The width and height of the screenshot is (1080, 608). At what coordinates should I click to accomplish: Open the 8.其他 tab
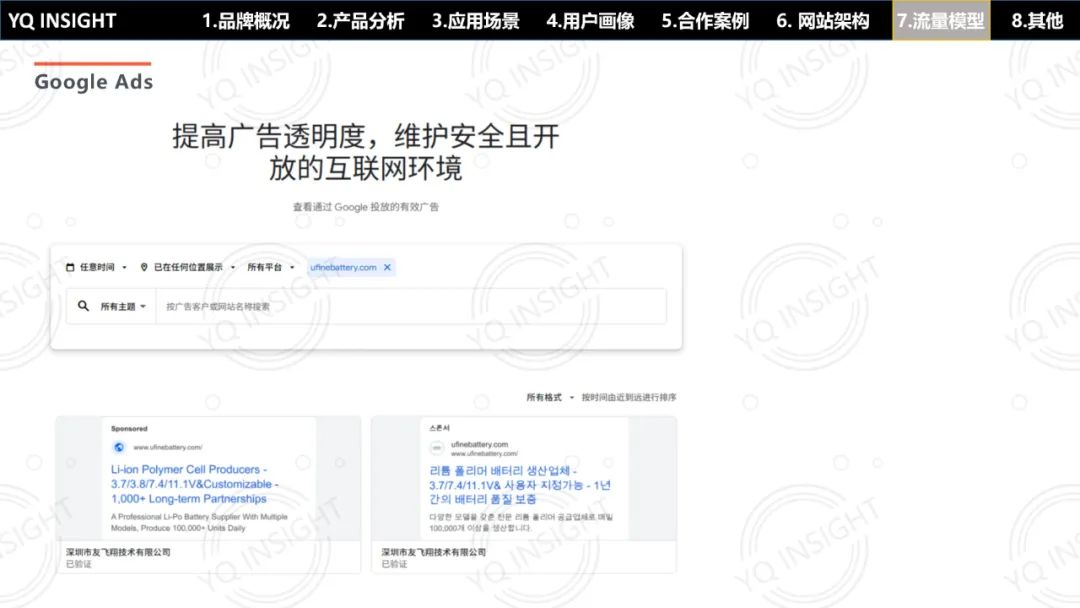(x=1037, y=21)
